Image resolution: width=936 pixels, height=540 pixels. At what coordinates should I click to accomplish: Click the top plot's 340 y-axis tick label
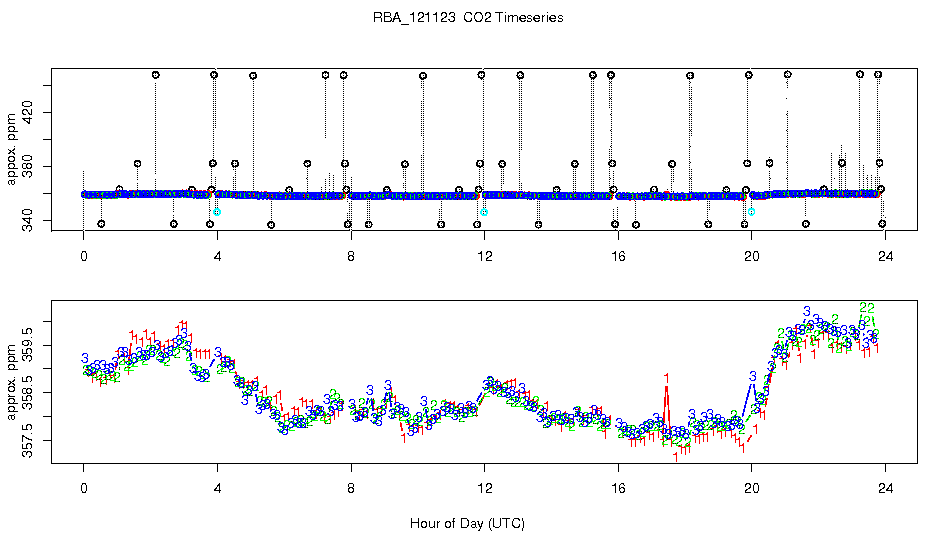(x=27, y=221)
